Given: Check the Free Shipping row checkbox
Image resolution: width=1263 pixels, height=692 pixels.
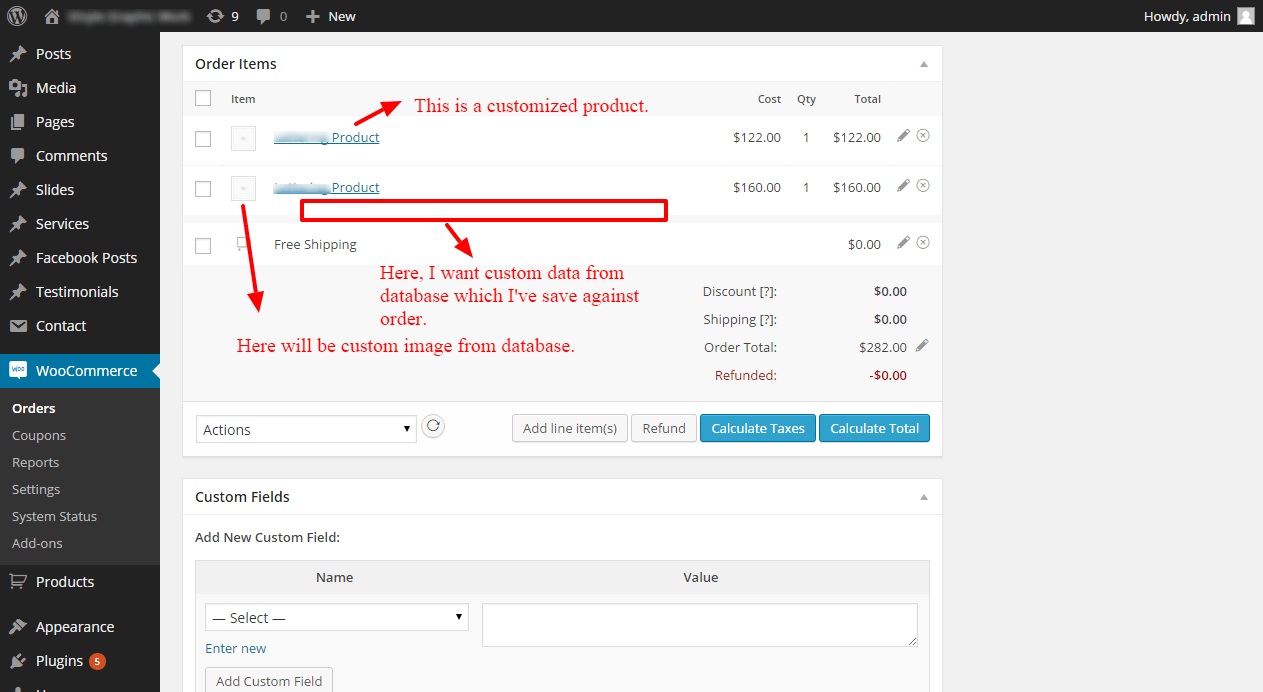Looking at the screenshot, I should pos(203,245).
